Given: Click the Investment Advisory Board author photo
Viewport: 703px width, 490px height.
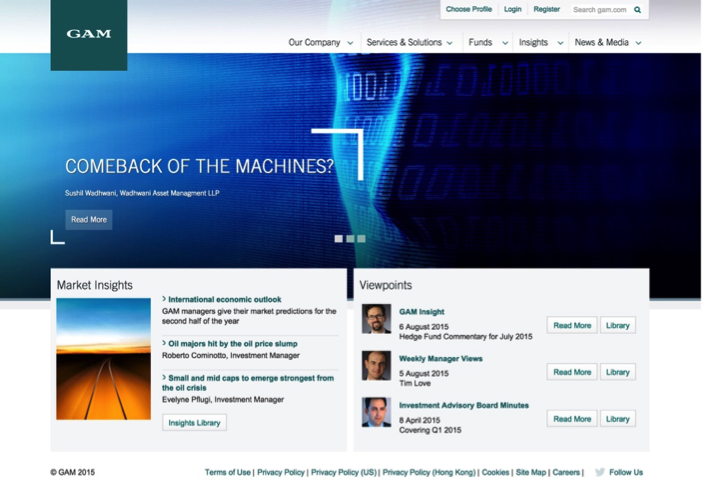Looking at the screenshot, I should (x=376, y=412).
